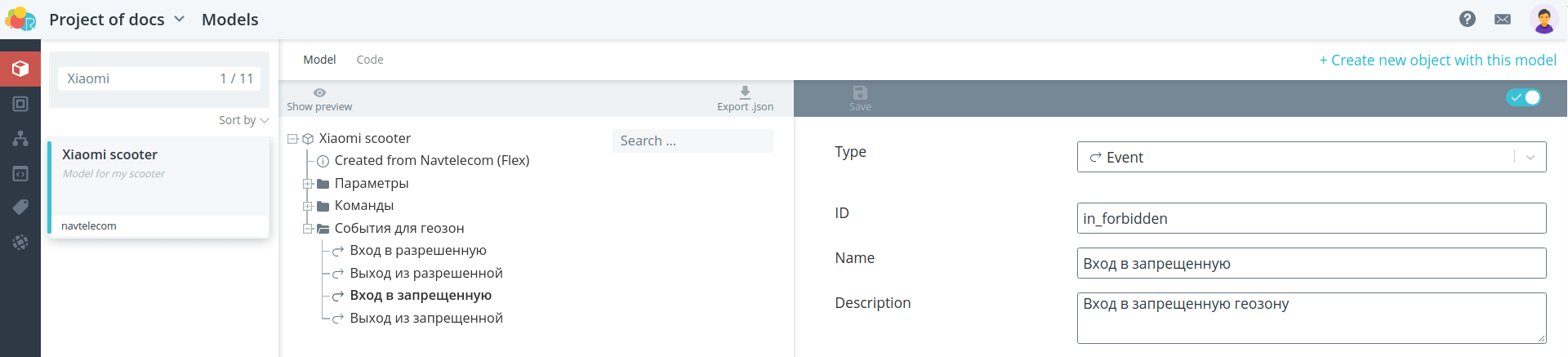This screenshot has width=1568, height=357.
Task: Click the open folder icon of События для геозон
Action: coord(323,229)
